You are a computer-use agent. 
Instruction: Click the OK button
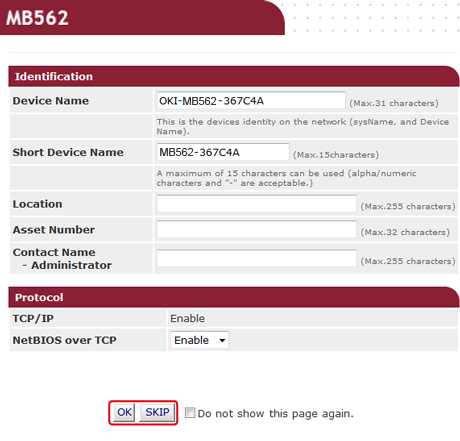(x=124, y=412)
